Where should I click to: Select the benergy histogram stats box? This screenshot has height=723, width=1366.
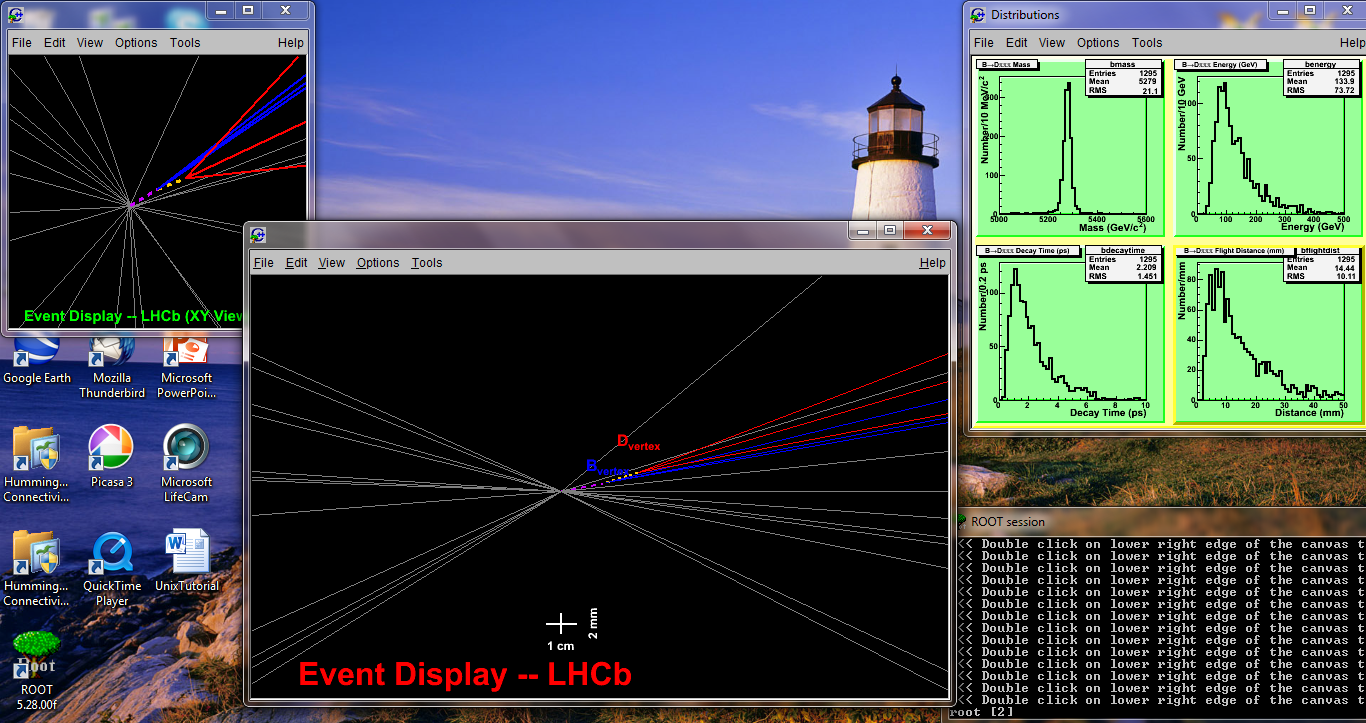tap(1321, 78)
